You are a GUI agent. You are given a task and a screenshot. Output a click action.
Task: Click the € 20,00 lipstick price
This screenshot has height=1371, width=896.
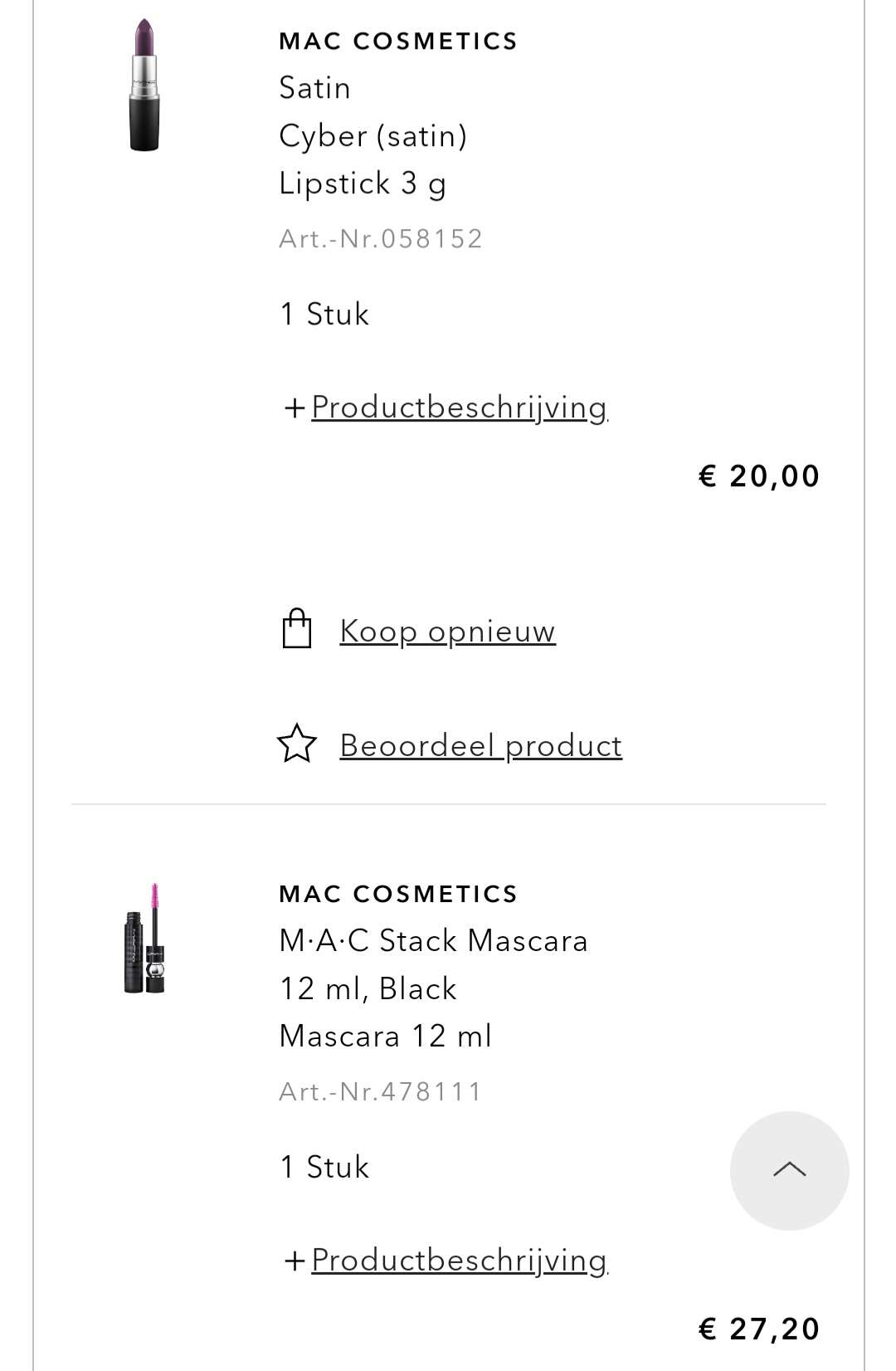(759, 476)
